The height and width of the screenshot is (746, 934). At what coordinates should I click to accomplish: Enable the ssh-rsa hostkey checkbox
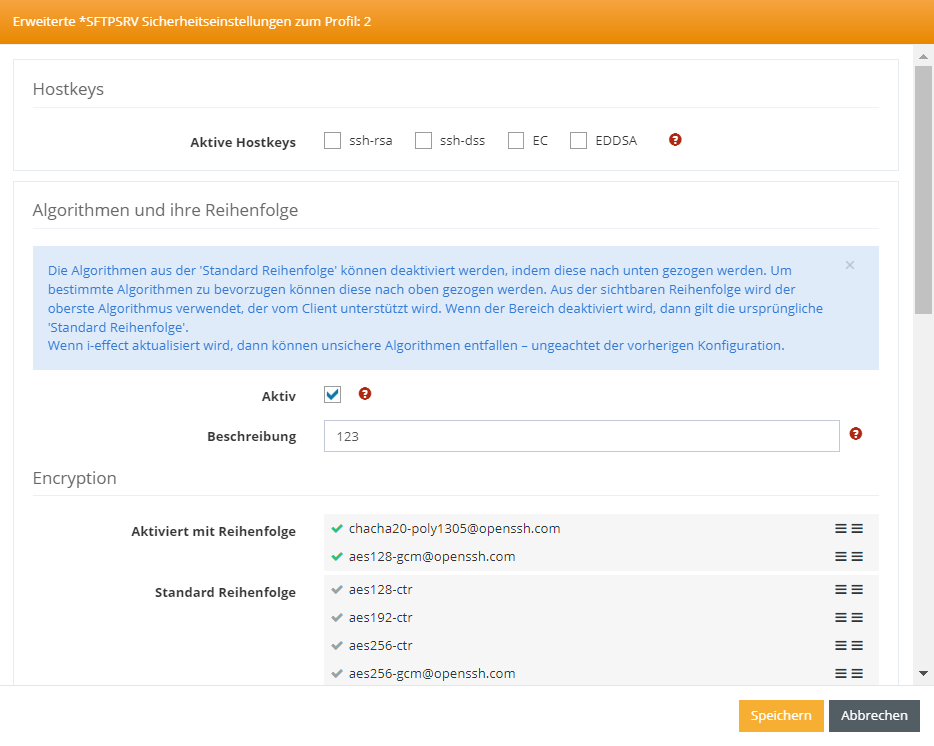(333, 141)
